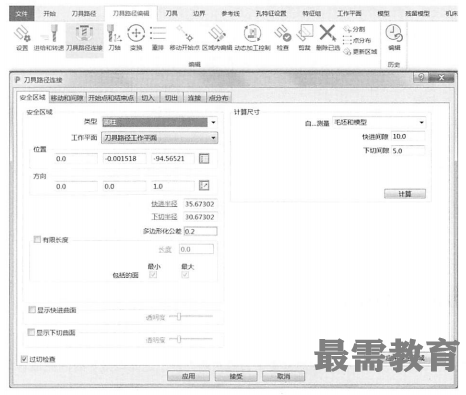This screenshot has width=466, height=395.
Task: Click the 快进半径 value 35.67302
Action: pos(200,204)
